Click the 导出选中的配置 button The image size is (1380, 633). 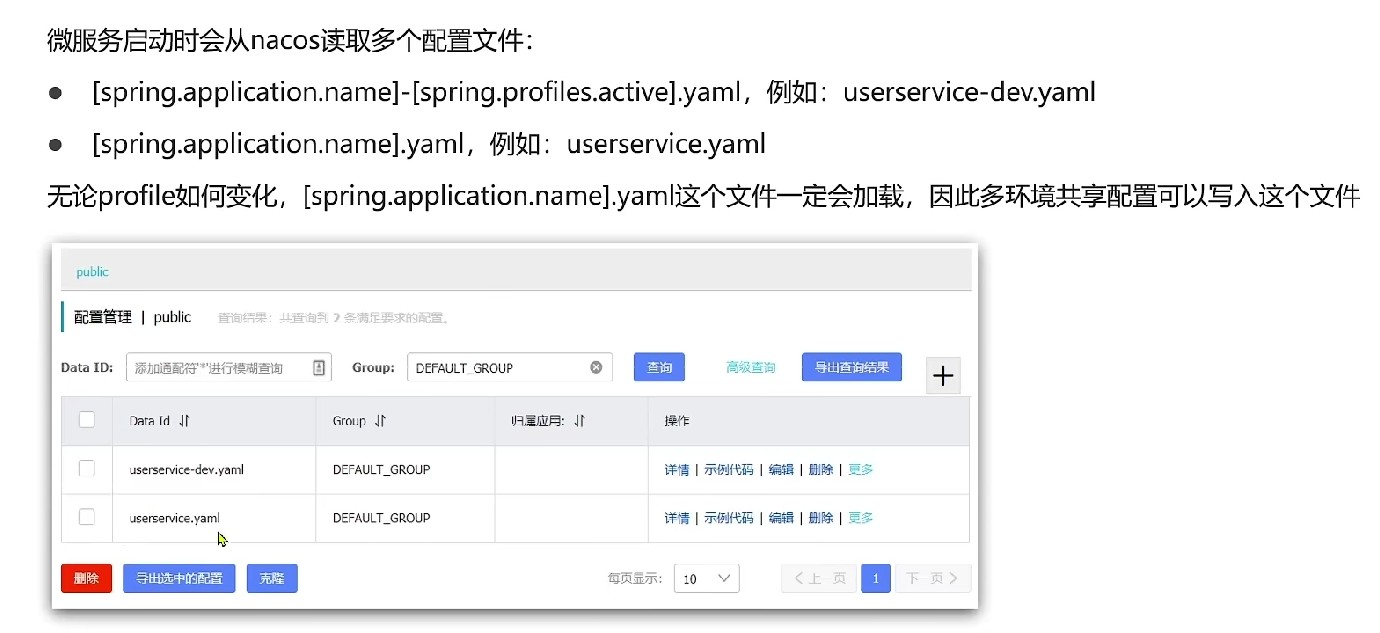point(179,578)
